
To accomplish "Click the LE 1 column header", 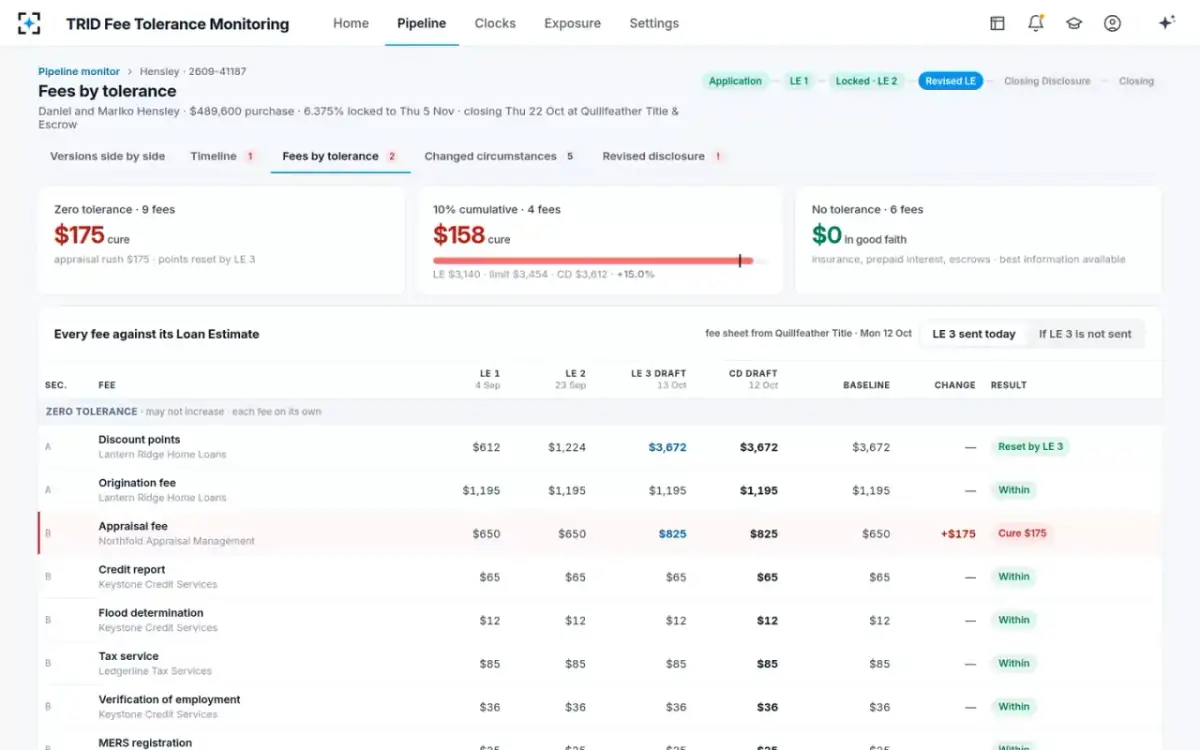I will coord(489,378).
